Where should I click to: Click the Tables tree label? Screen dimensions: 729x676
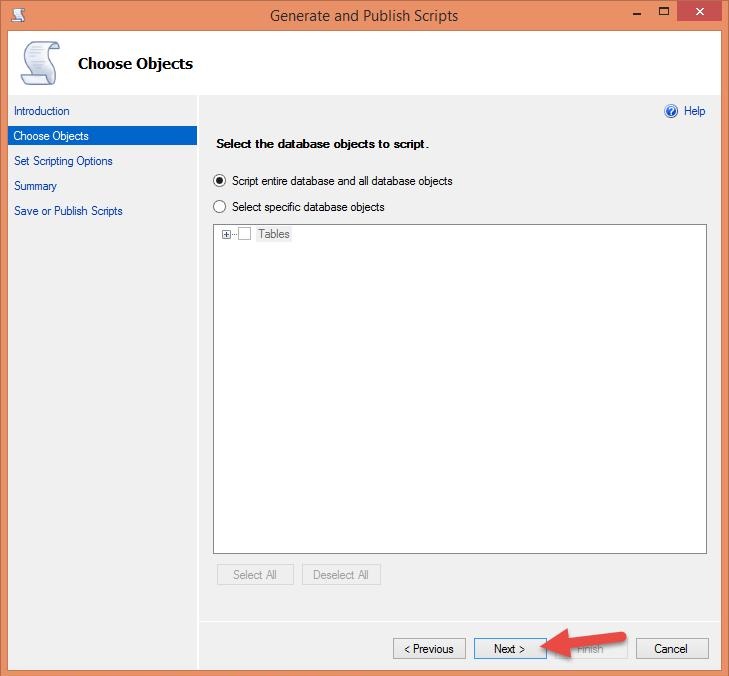(274, 234)
